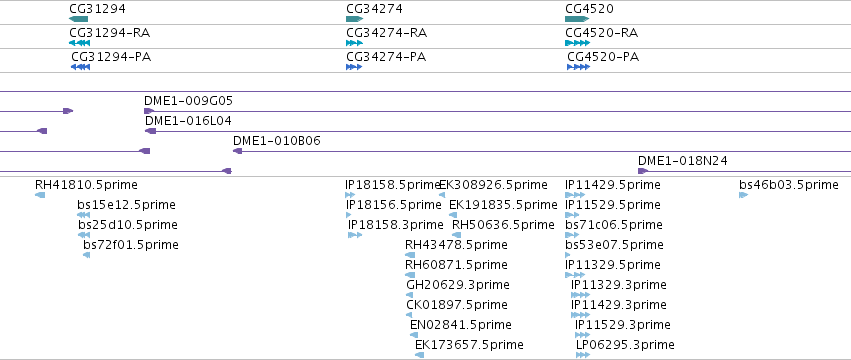Open the bs15e12.5prime EST label

(x=126, y=205)
